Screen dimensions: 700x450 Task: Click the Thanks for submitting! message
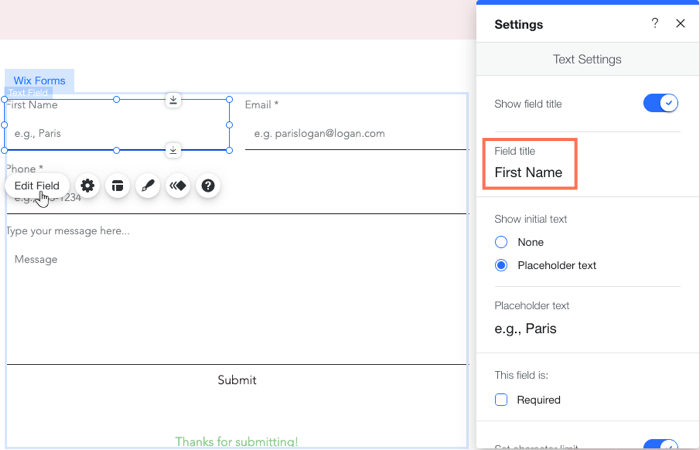237,442
